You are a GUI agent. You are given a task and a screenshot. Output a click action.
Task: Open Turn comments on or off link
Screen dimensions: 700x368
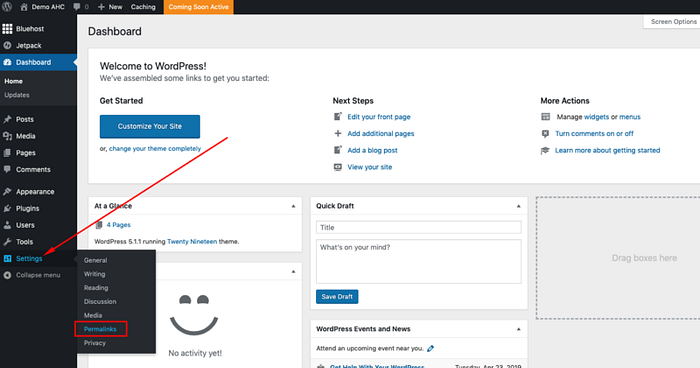(x=594, y=134)
